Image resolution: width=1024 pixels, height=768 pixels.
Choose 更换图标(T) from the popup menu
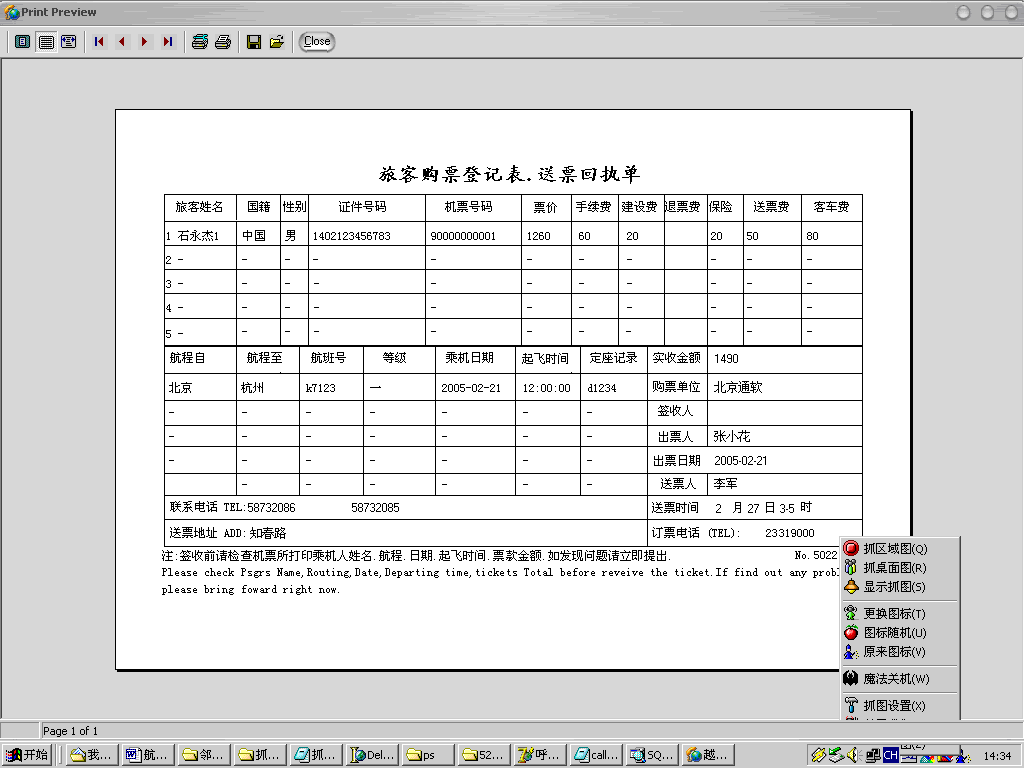click(x=899, y=613)
